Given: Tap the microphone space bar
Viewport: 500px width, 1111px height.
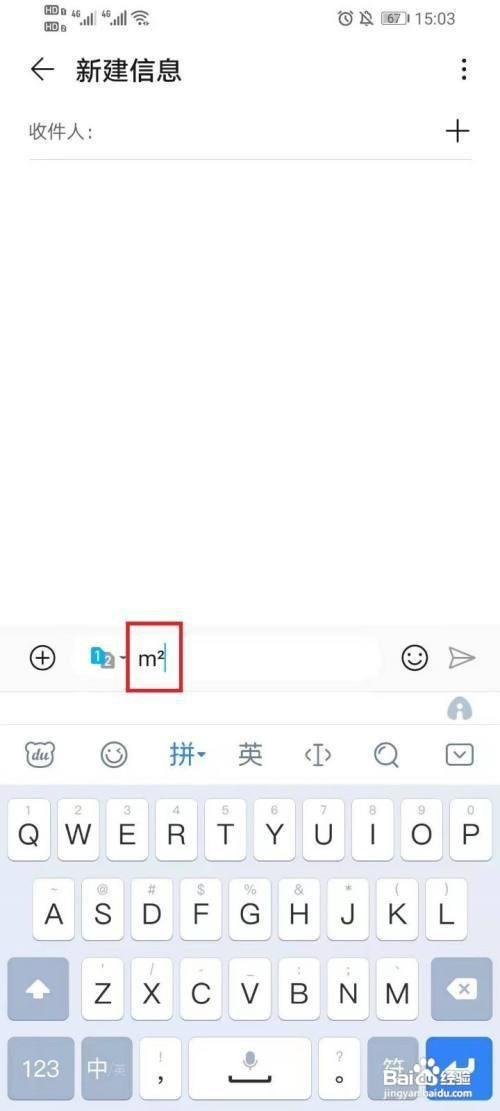Looking at the screenshot, I should [250, 1068].
